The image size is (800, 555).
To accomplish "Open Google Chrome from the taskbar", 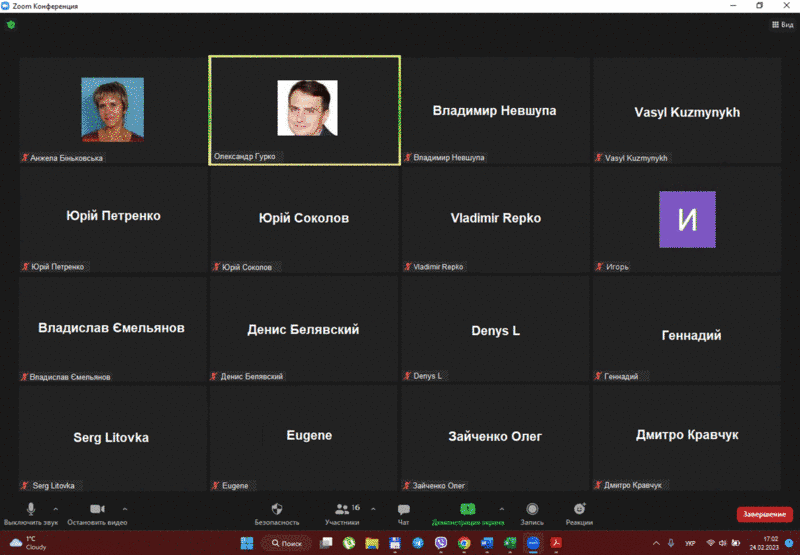I will click(464, 543).
